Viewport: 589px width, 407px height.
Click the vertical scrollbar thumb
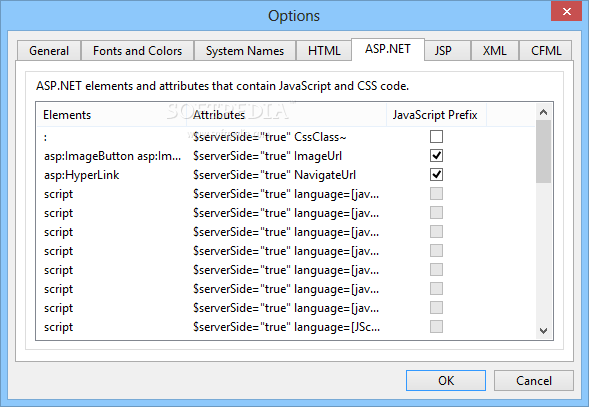[543, 151]
